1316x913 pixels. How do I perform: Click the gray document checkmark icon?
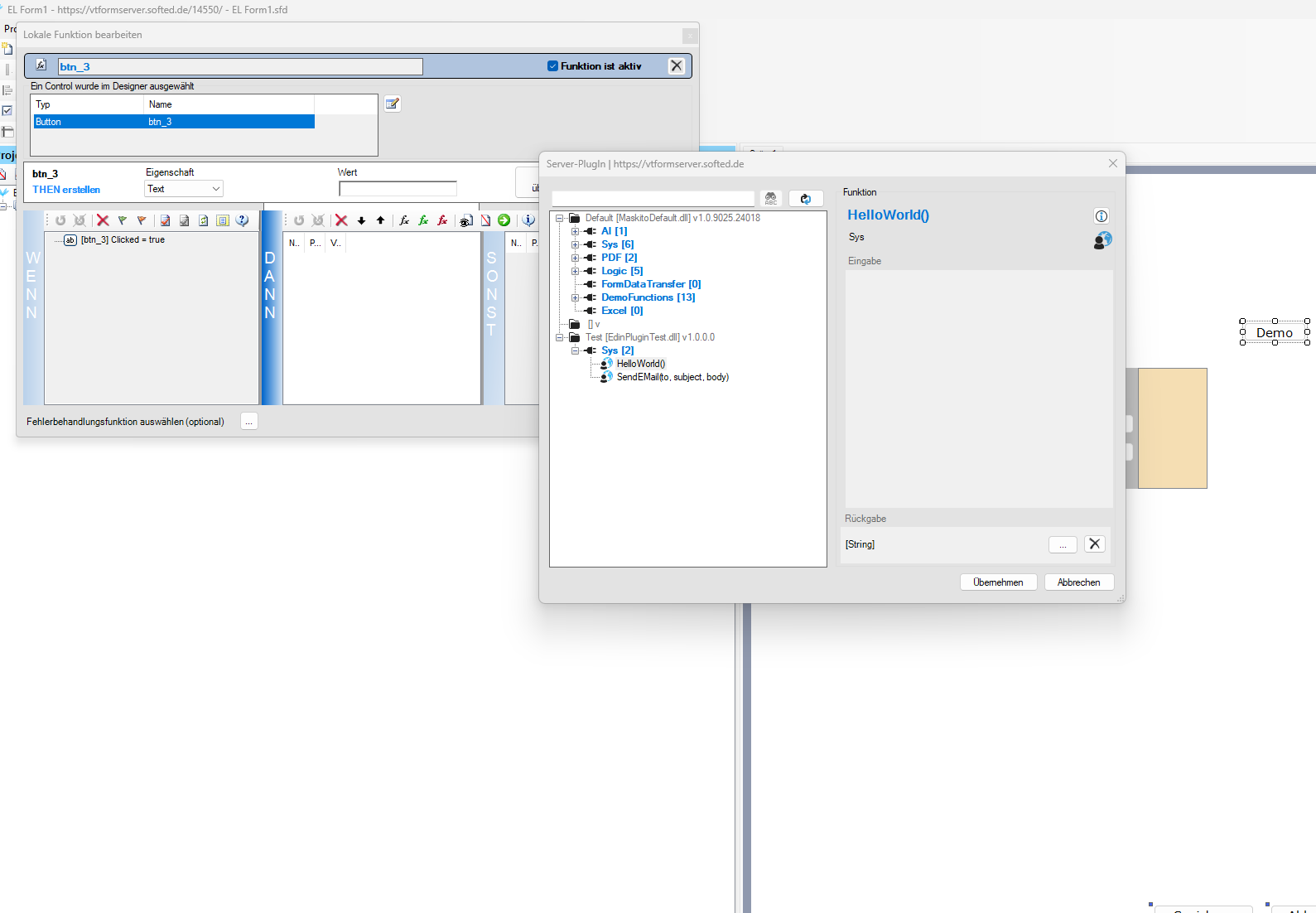pyautogui.click(x=185, y=220)
